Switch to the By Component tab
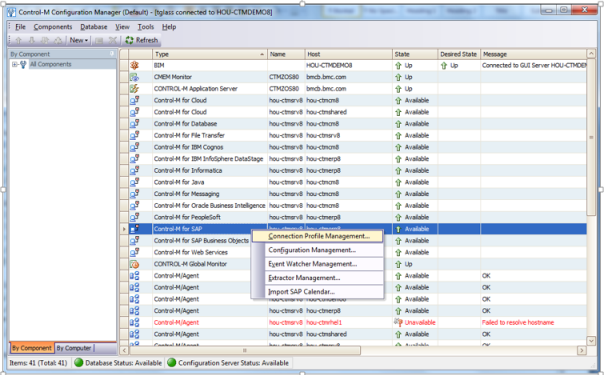 (x=32, y=348)
